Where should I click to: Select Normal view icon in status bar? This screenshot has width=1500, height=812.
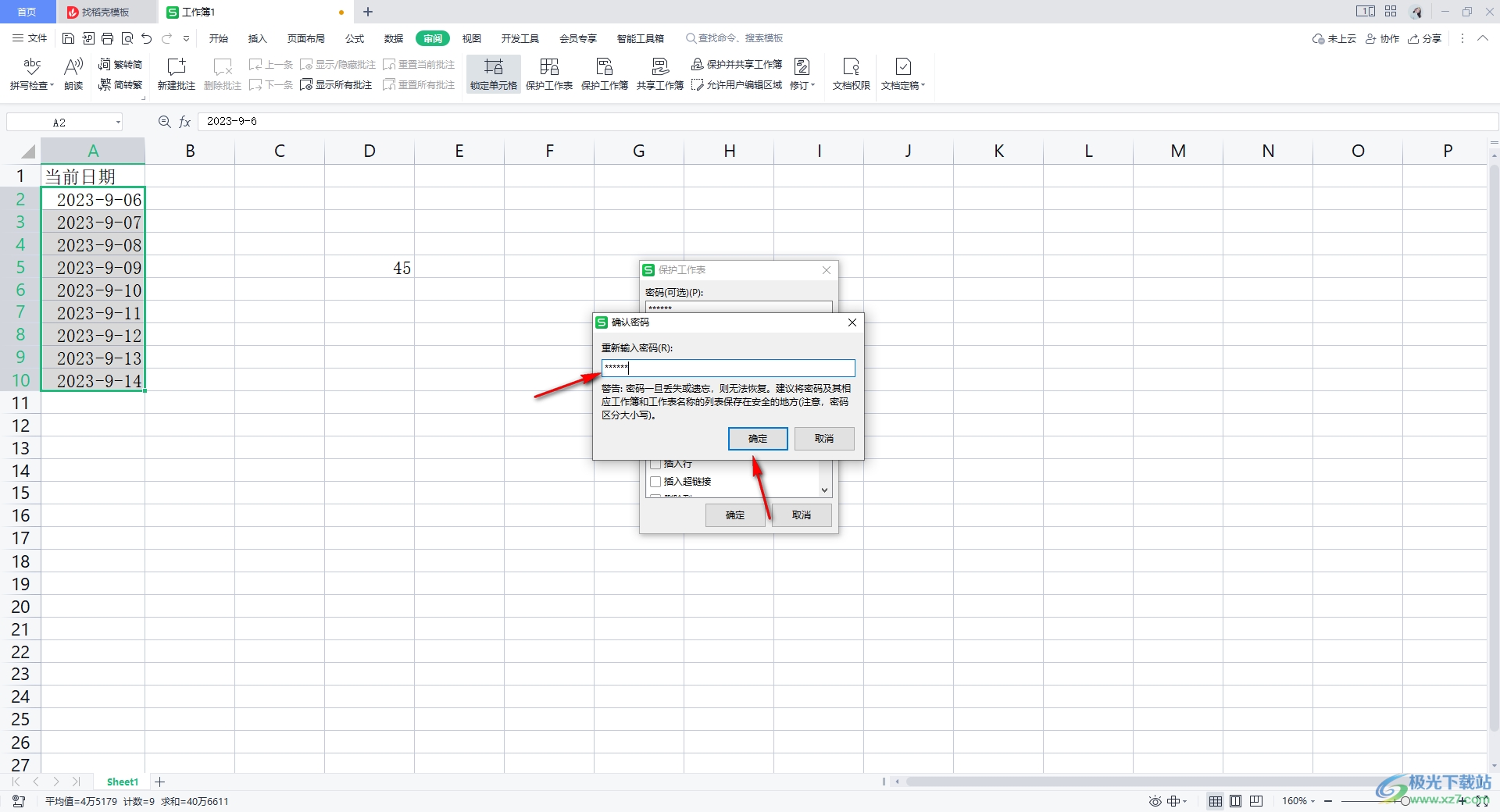pyautogui.click(x=1216, y=801)
